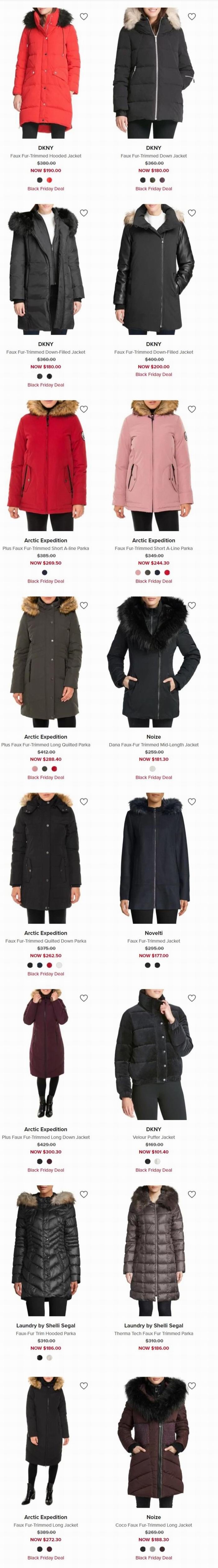Click Velour Puffer Jacket title

pyautogui.click(x=154, y=1137)
